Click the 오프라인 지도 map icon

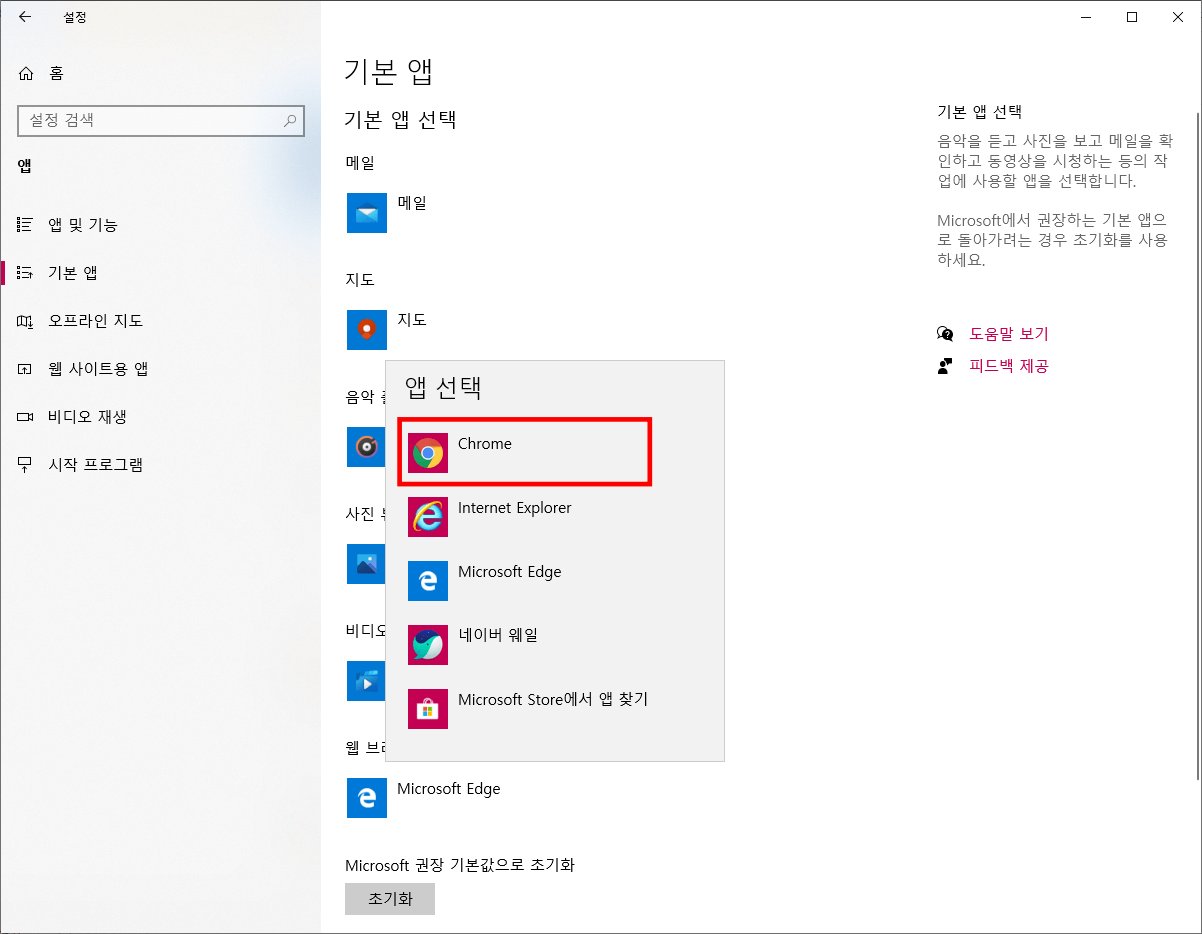click(x=25, y=321)
